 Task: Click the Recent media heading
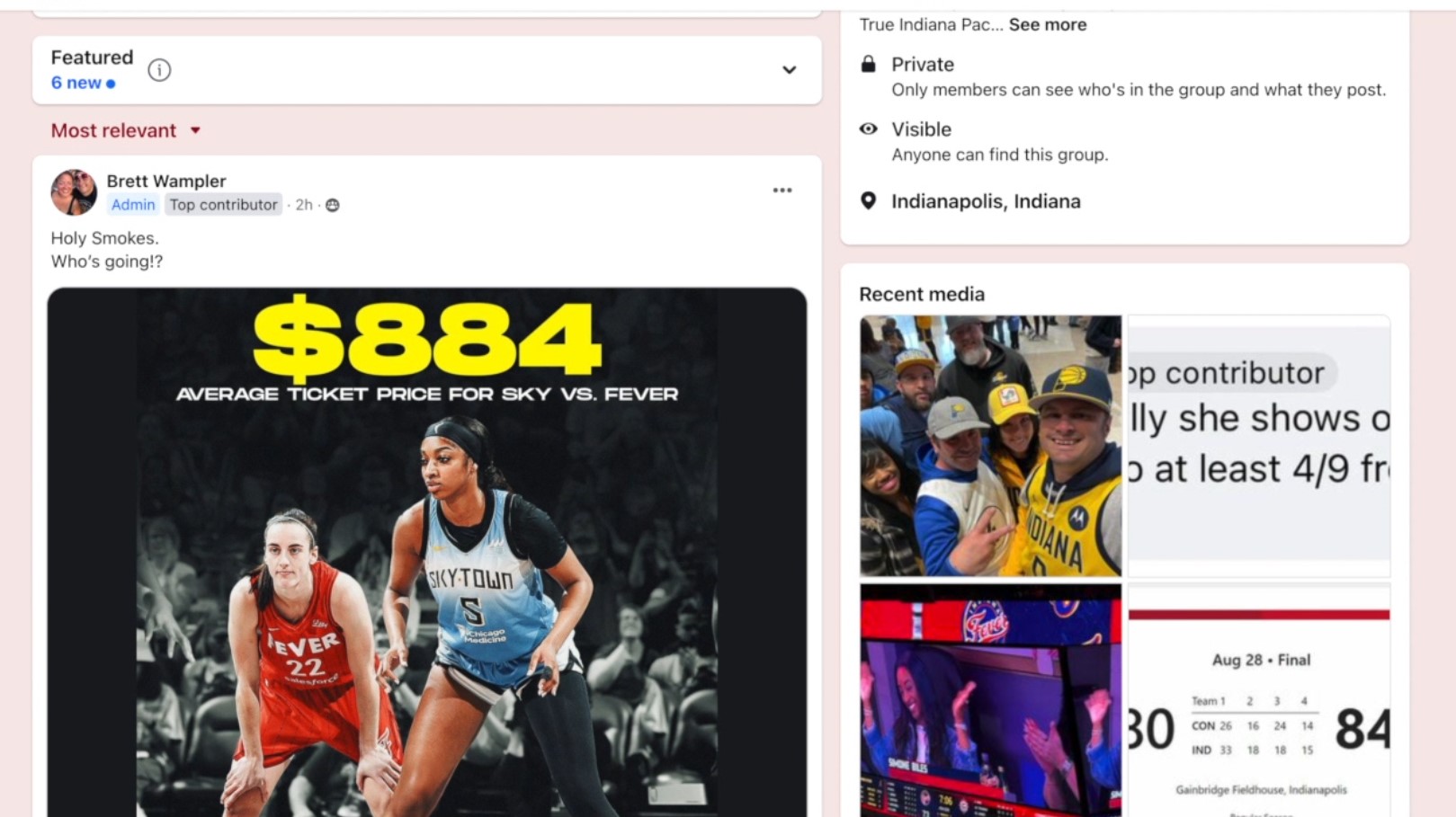(x=922, y=294)
